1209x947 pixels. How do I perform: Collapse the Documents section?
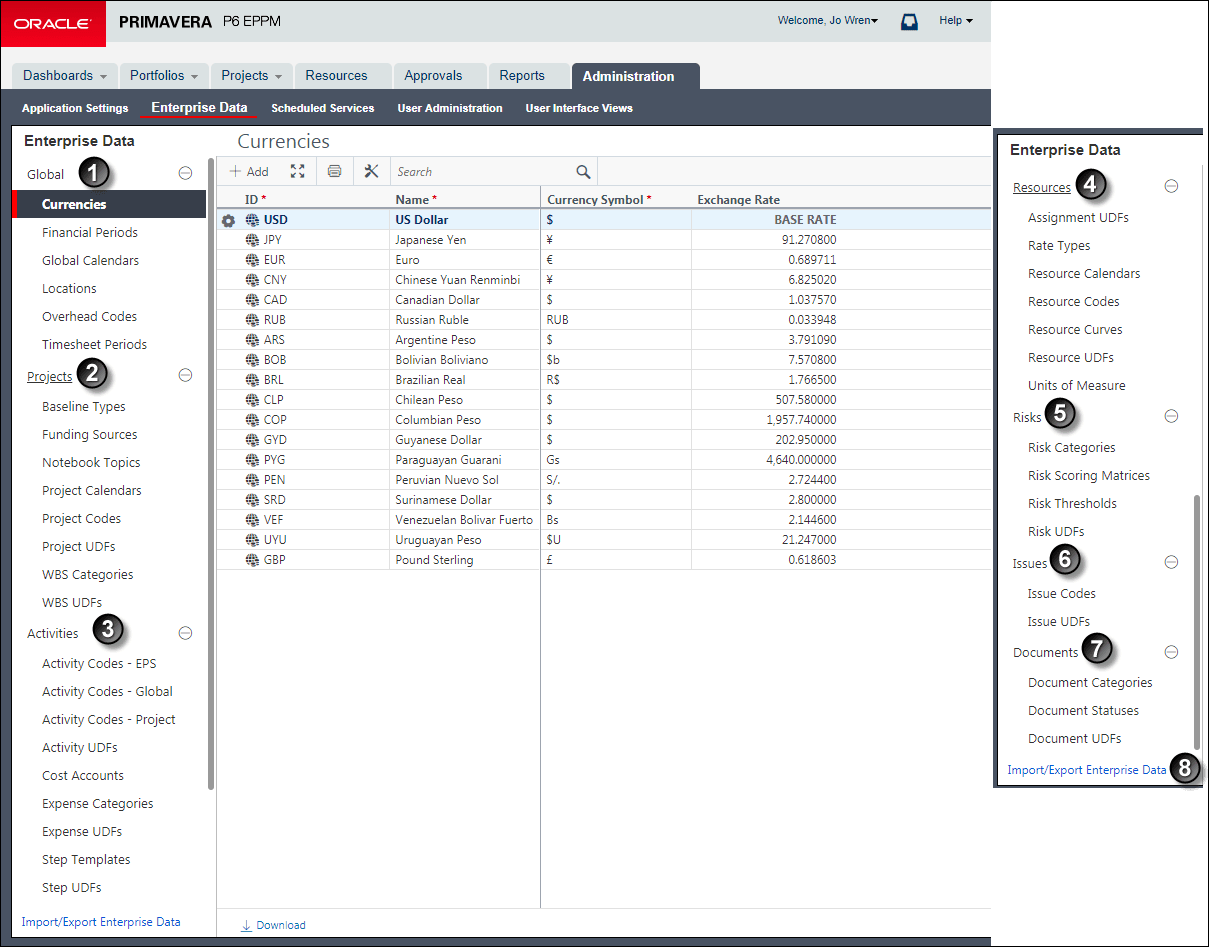click(1171, 652)
